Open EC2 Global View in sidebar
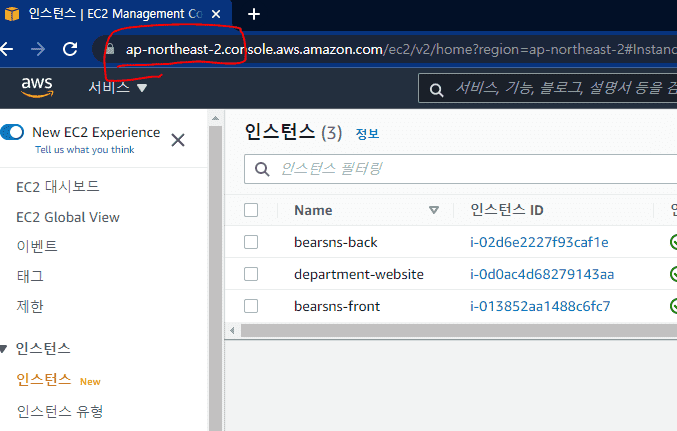 pos(68,217)
